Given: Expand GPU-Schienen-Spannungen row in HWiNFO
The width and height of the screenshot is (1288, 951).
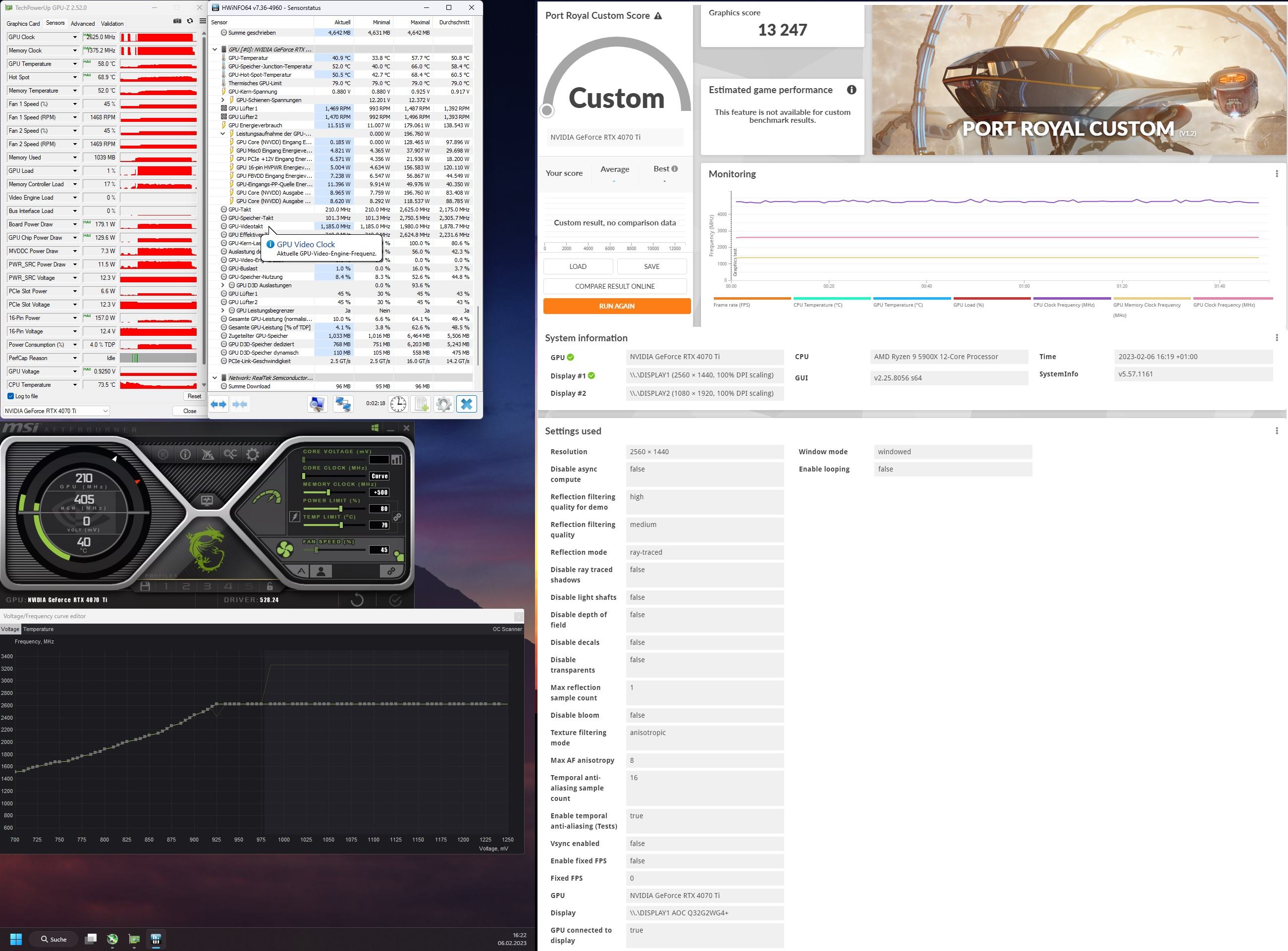Looking at the screenshot, I should (223, 100).
